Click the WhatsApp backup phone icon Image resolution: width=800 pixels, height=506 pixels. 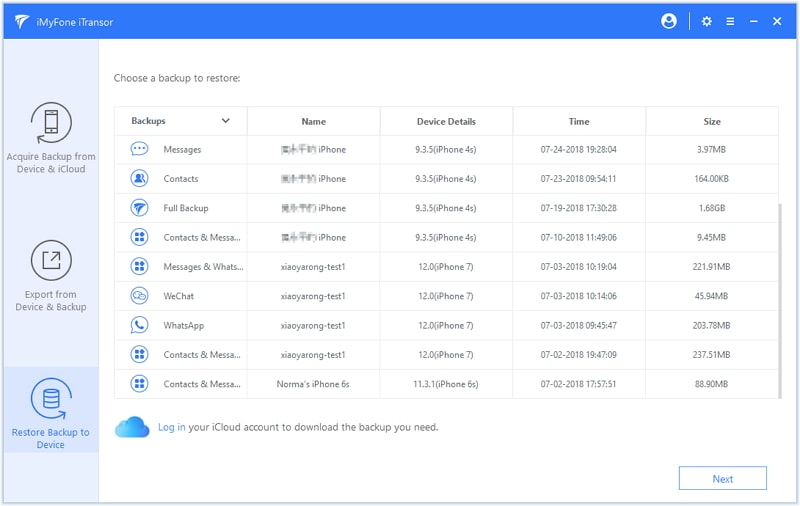pos(139,325)
